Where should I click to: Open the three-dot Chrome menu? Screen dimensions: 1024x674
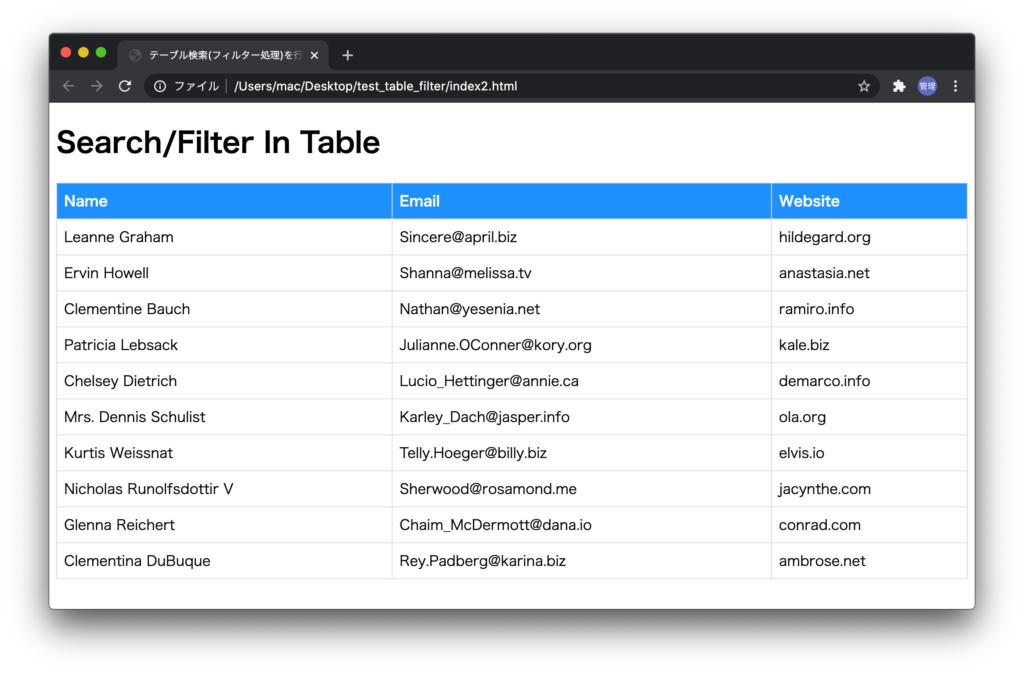coord(955,86)
